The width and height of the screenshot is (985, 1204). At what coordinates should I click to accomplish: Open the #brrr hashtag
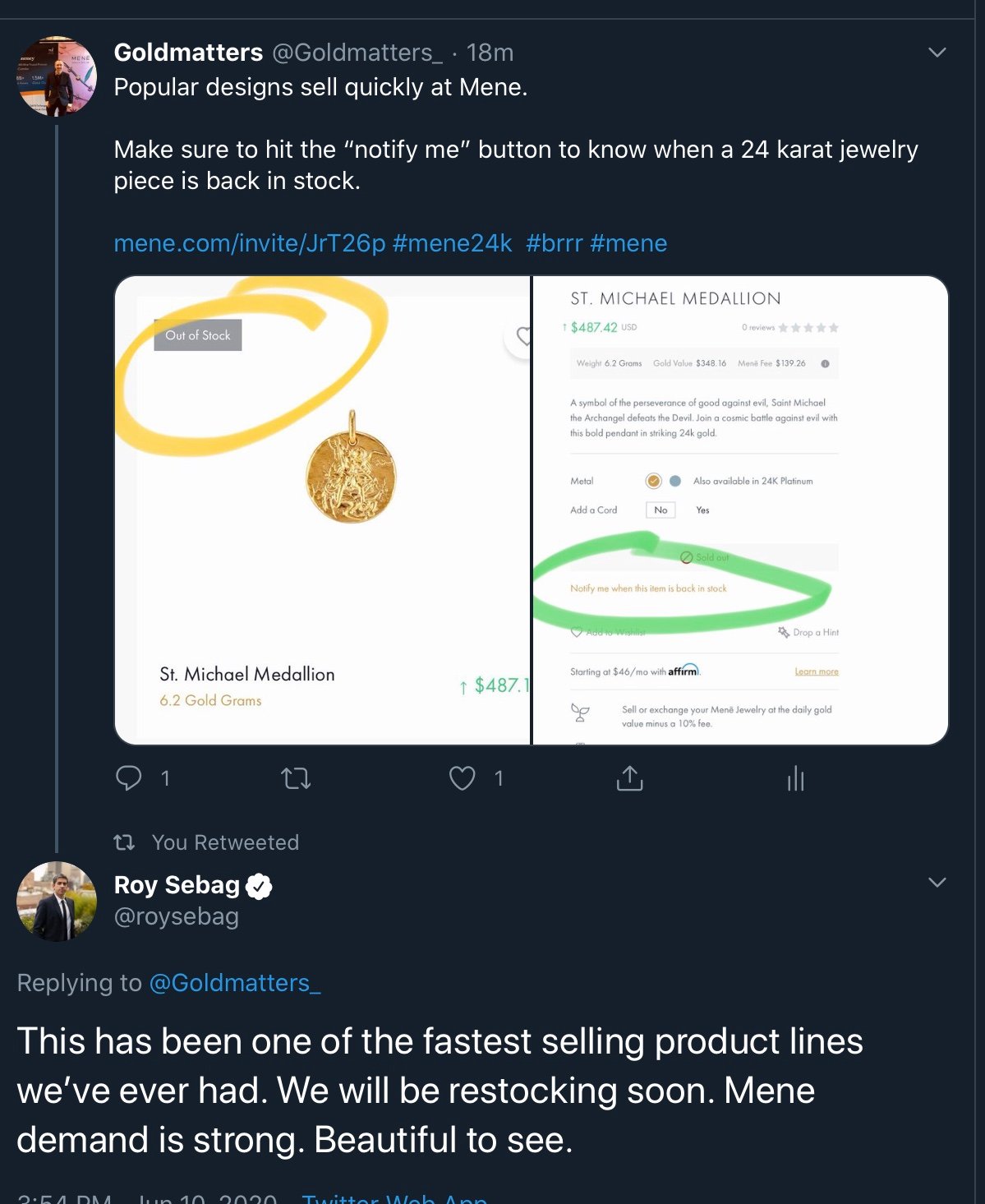coord(555,243)
